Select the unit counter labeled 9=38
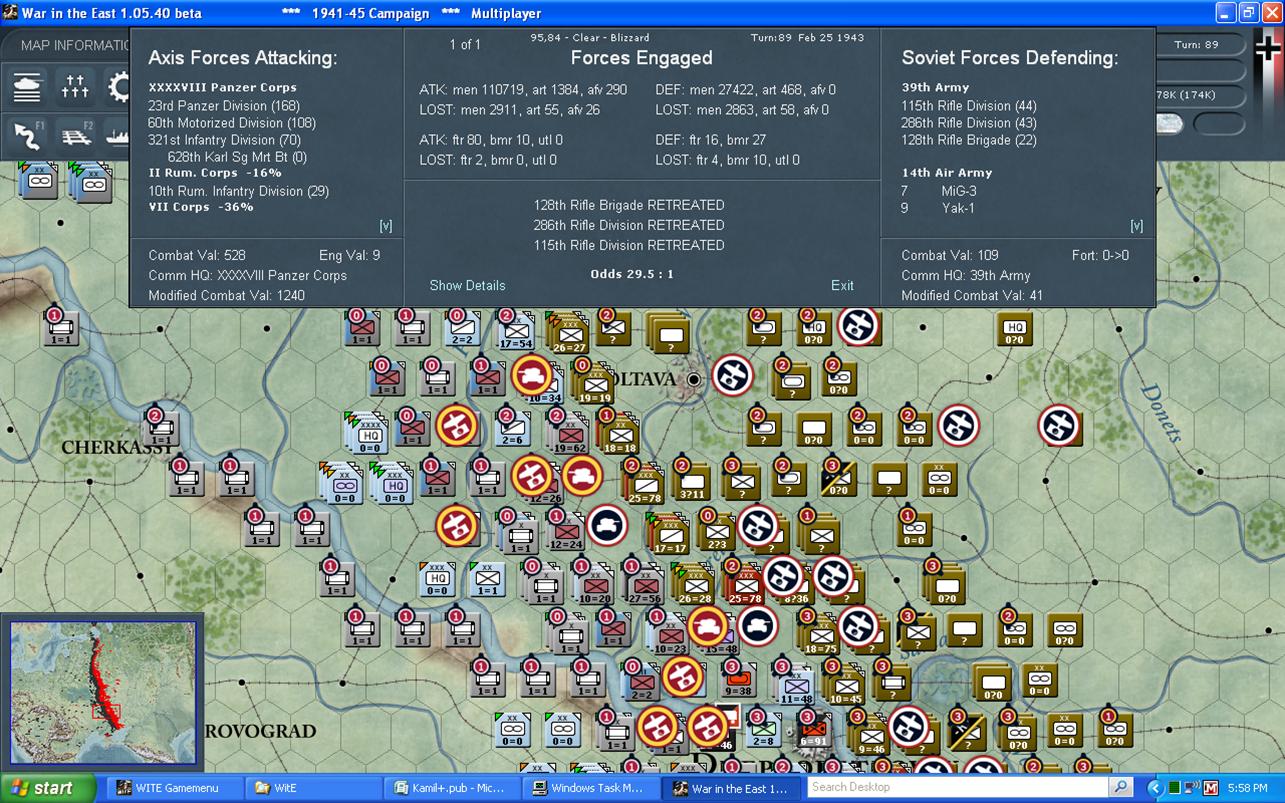The width and height of the screenshot is (1285, 803). [x=740, y=678]
